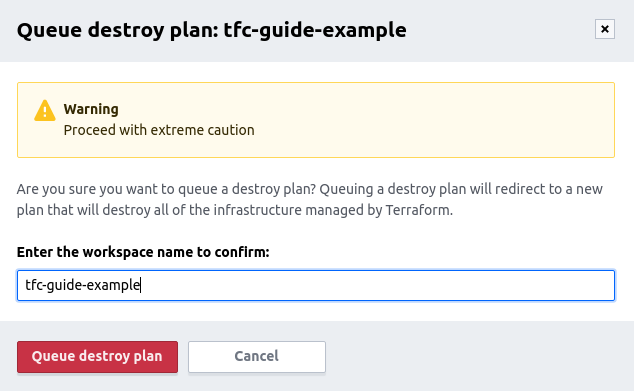Click the workspace name in the dialog title
Viewport: 634px width, 391px height.
315,30
